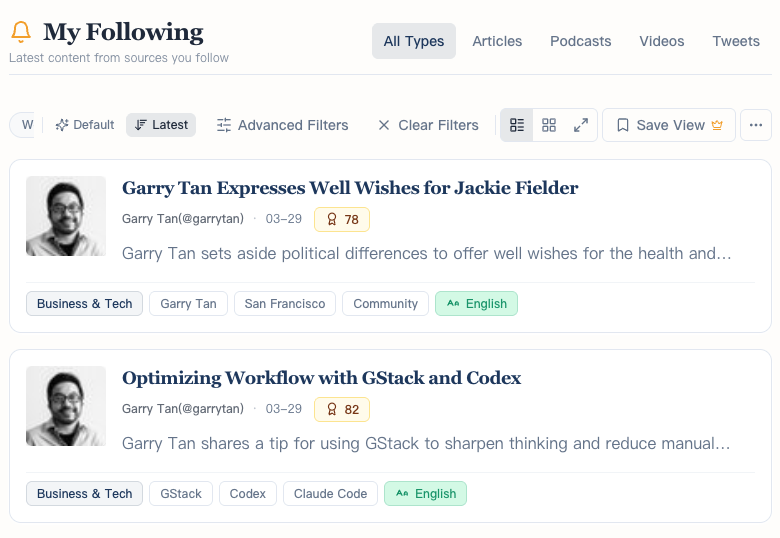
Task: Open article Garry Tan Expresses Well Wishes
Action: [350, 188]
